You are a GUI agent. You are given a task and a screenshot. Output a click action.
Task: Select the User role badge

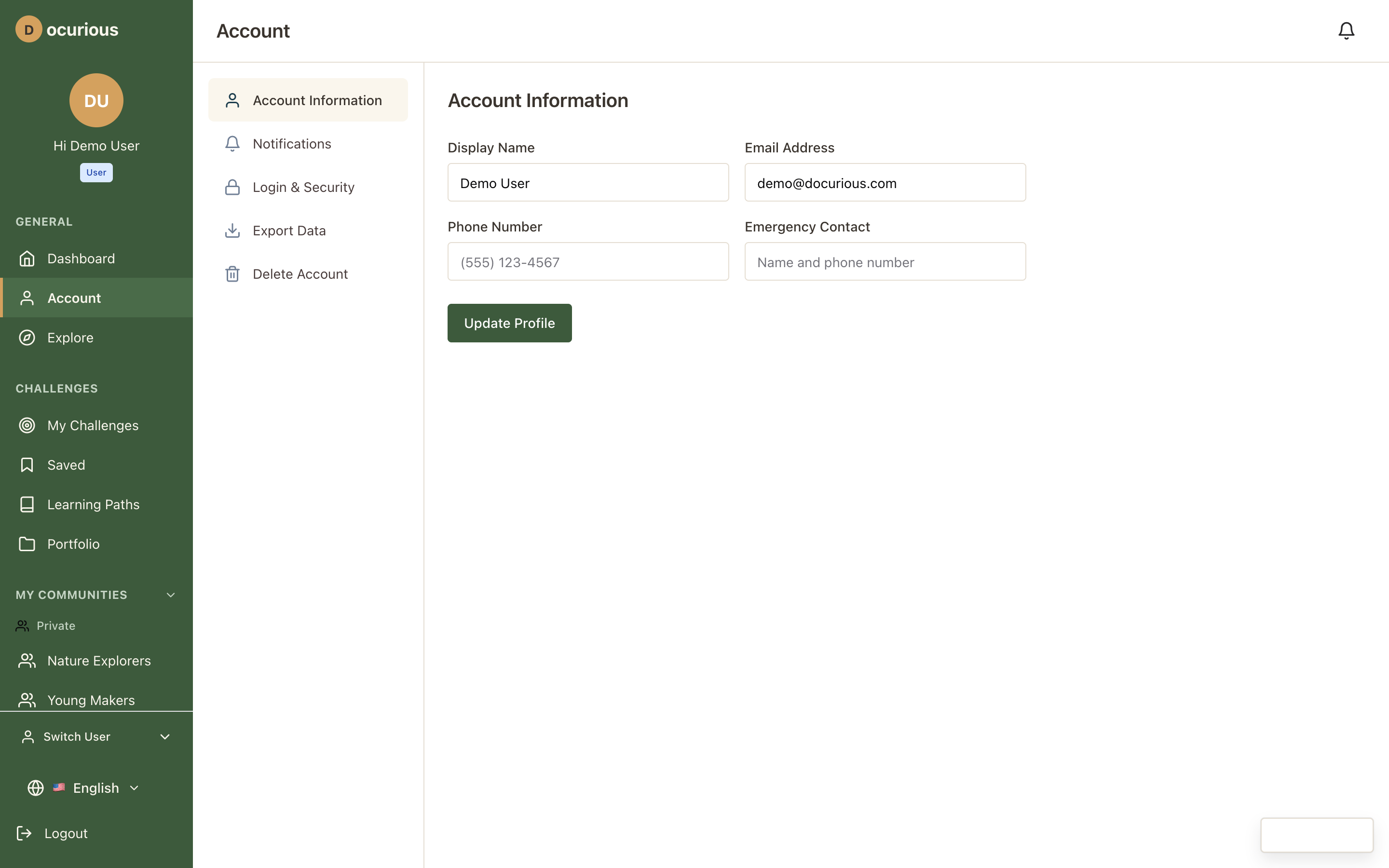click(x=96, y=172)
